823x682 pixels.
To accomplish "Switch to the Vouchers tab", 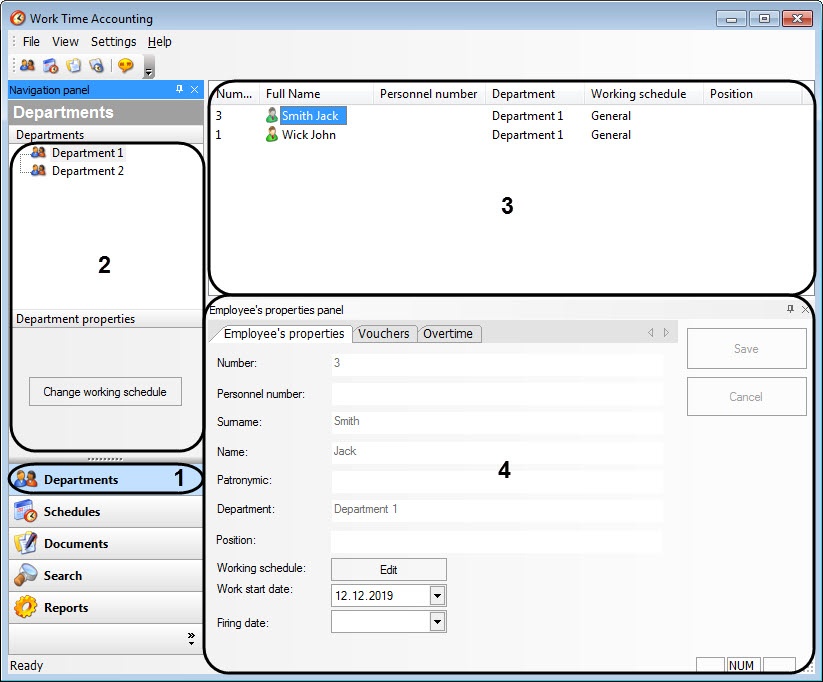I will 384,334.
